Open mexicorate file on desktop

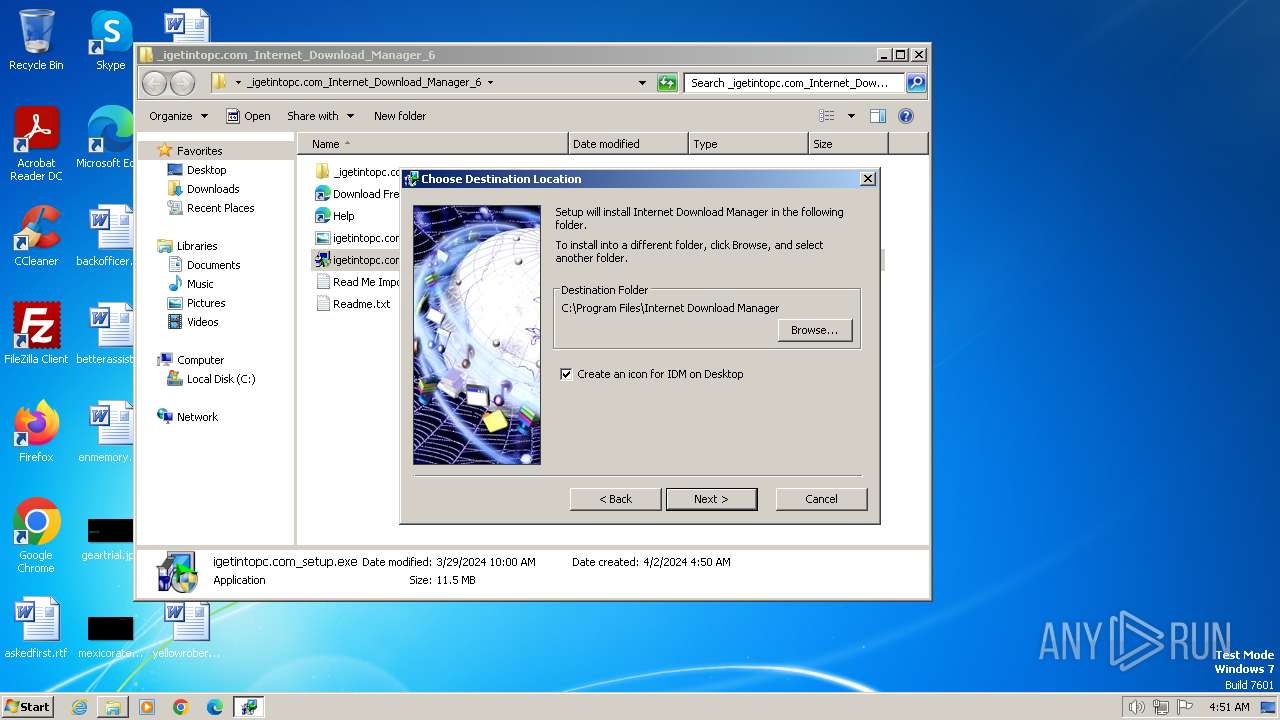(x=110, y=634)
